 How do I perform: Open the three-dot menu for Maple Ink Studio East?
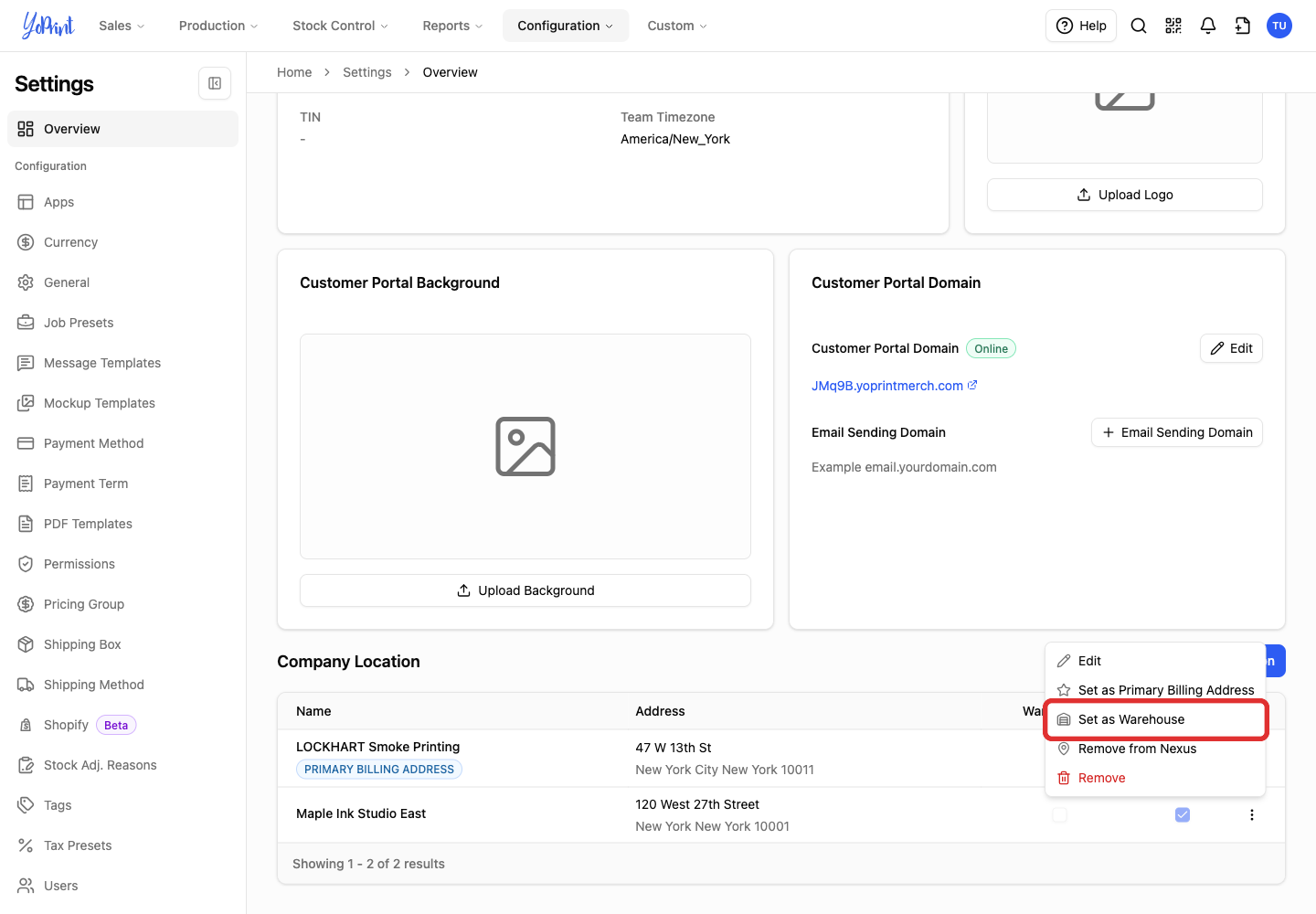click(1252, 814)
